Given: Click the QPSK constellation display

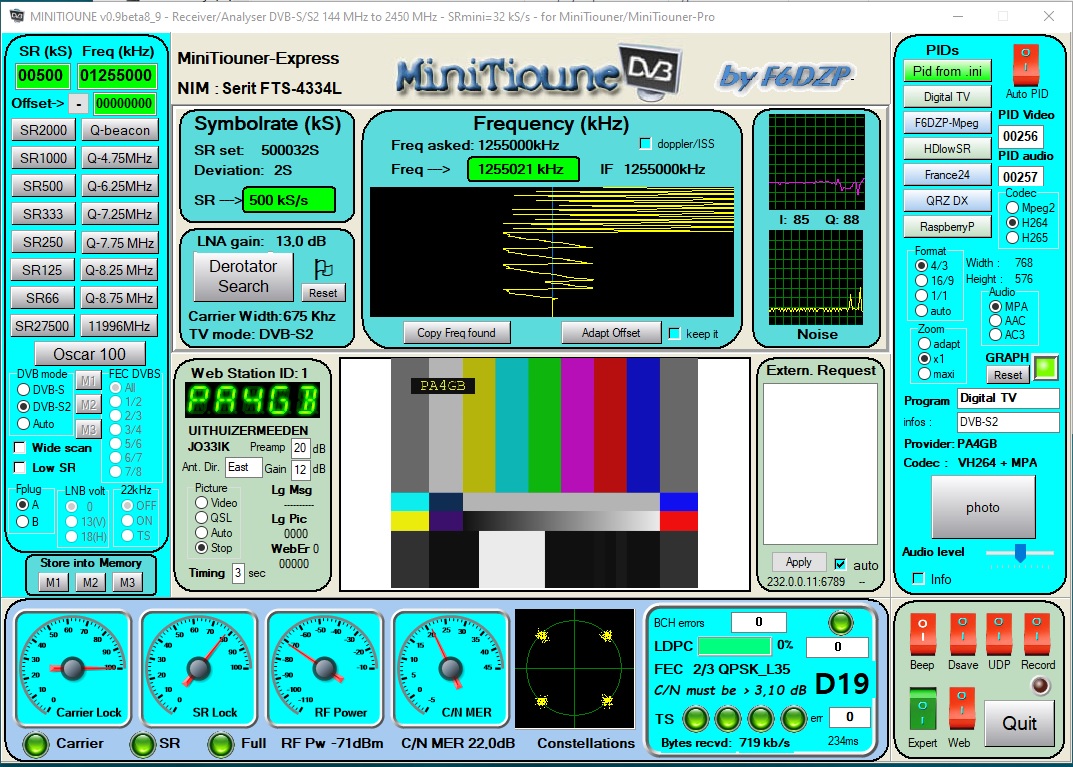Looking at the screenshot, I should pyautogui.click(x=575, y=668).
